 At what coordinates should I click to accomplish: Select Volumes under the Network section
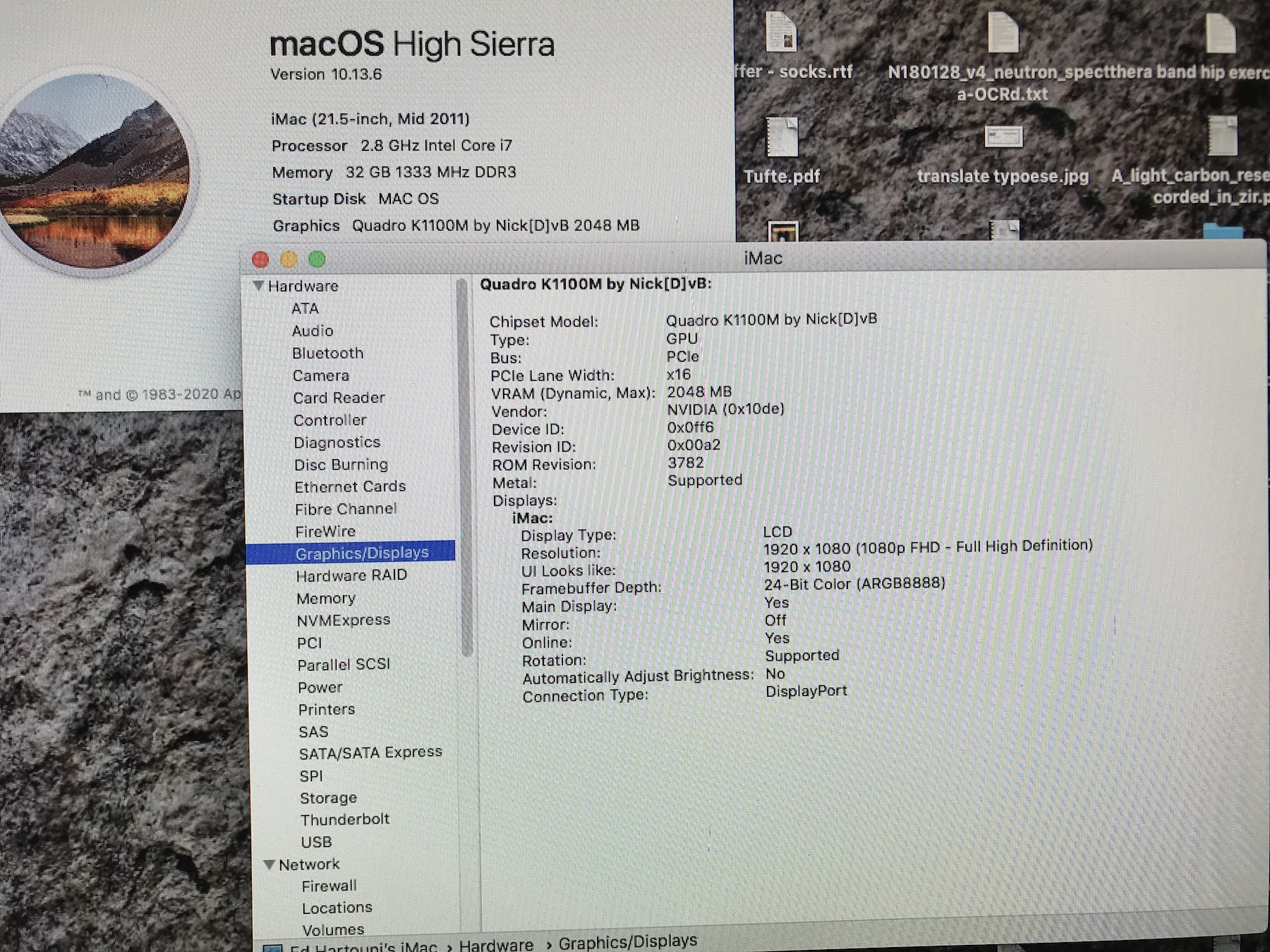334,930
